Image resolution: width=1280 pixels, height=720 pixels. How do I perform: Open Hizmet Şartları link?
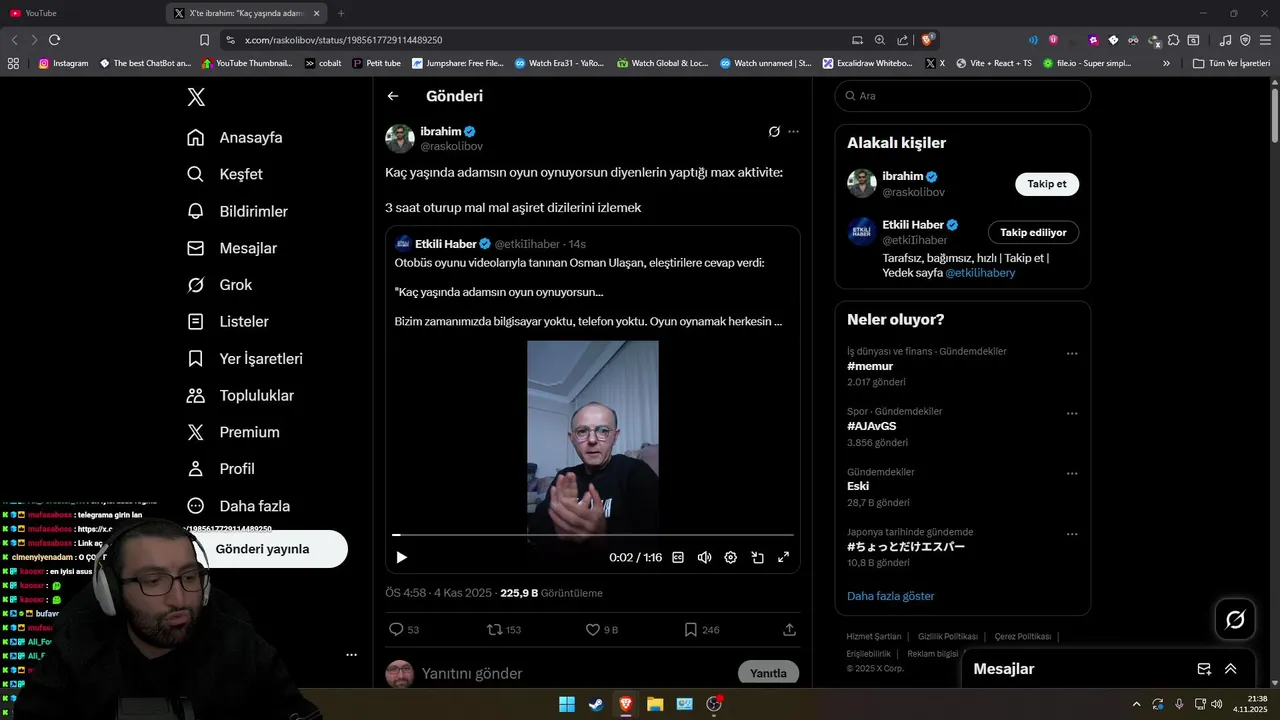pos(873,637)
